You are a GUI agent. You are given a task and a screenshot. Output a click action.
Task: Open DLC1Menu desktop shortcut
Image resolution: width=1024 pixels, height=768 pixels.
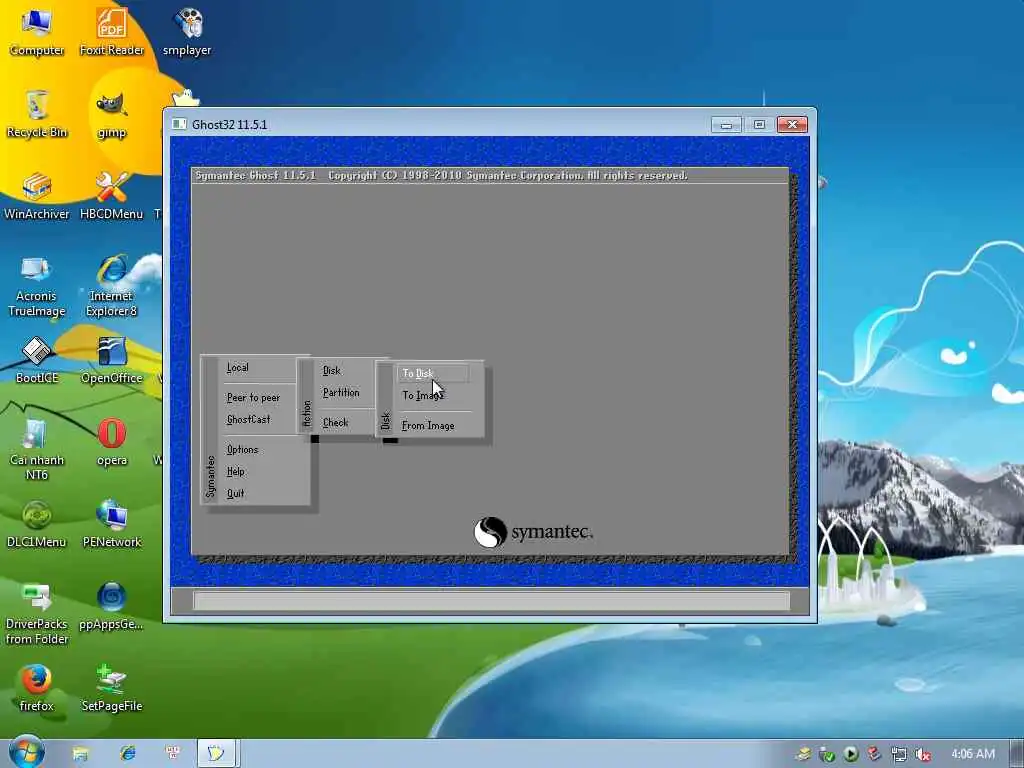(37, 524)
